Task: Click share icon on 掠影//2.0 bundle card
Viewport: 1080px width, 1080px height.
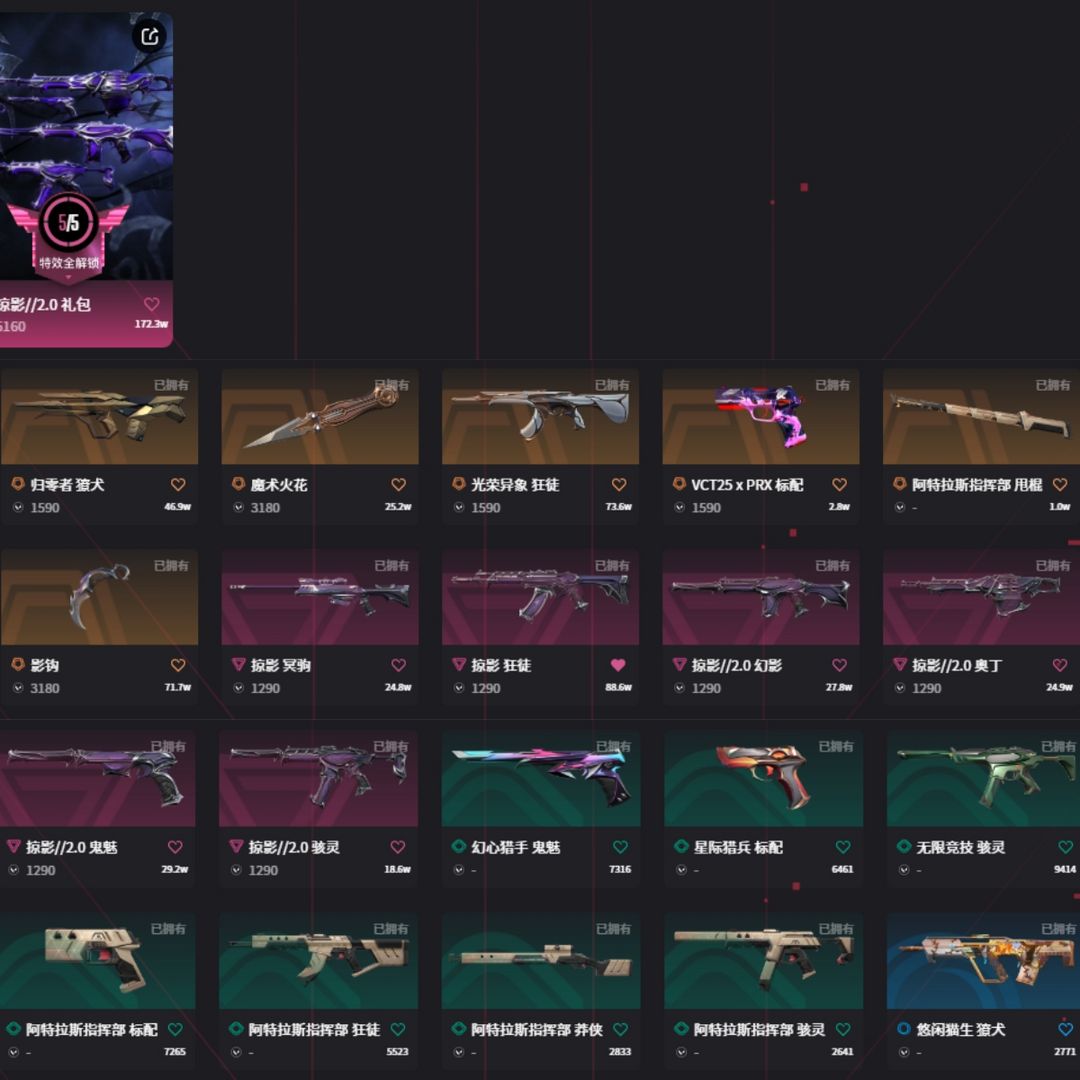Action: pyautogui.click(x=149, y=36)
